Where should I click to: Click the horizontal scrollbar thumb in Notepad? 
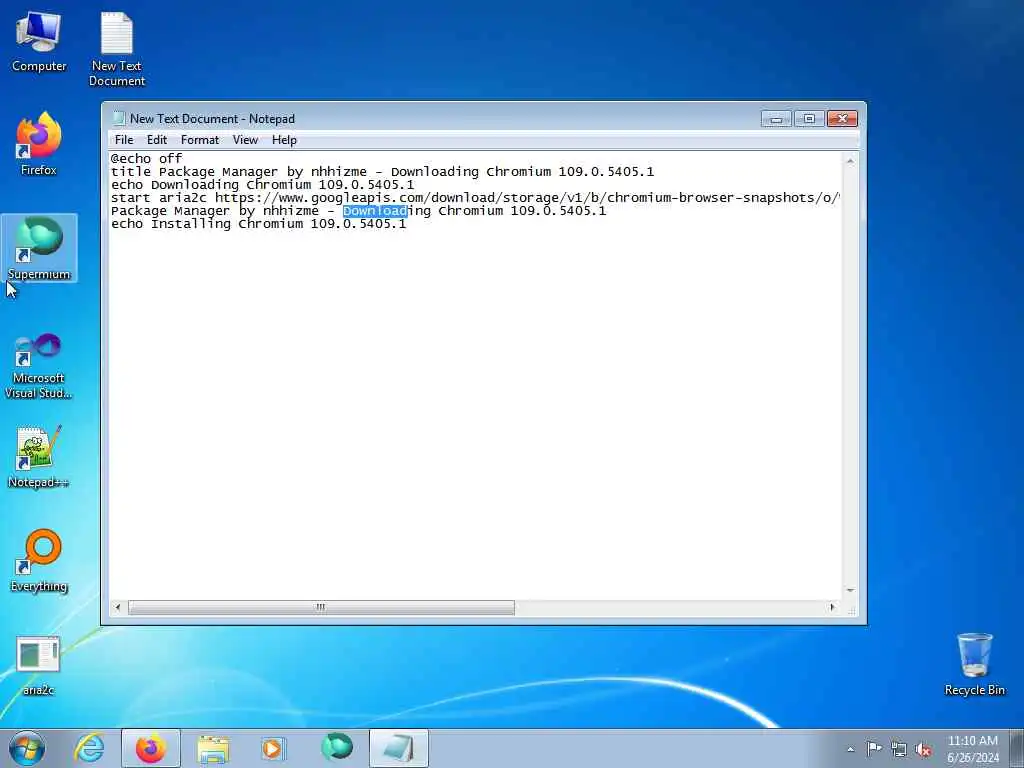pyautogui.click(x=321, y=607)
